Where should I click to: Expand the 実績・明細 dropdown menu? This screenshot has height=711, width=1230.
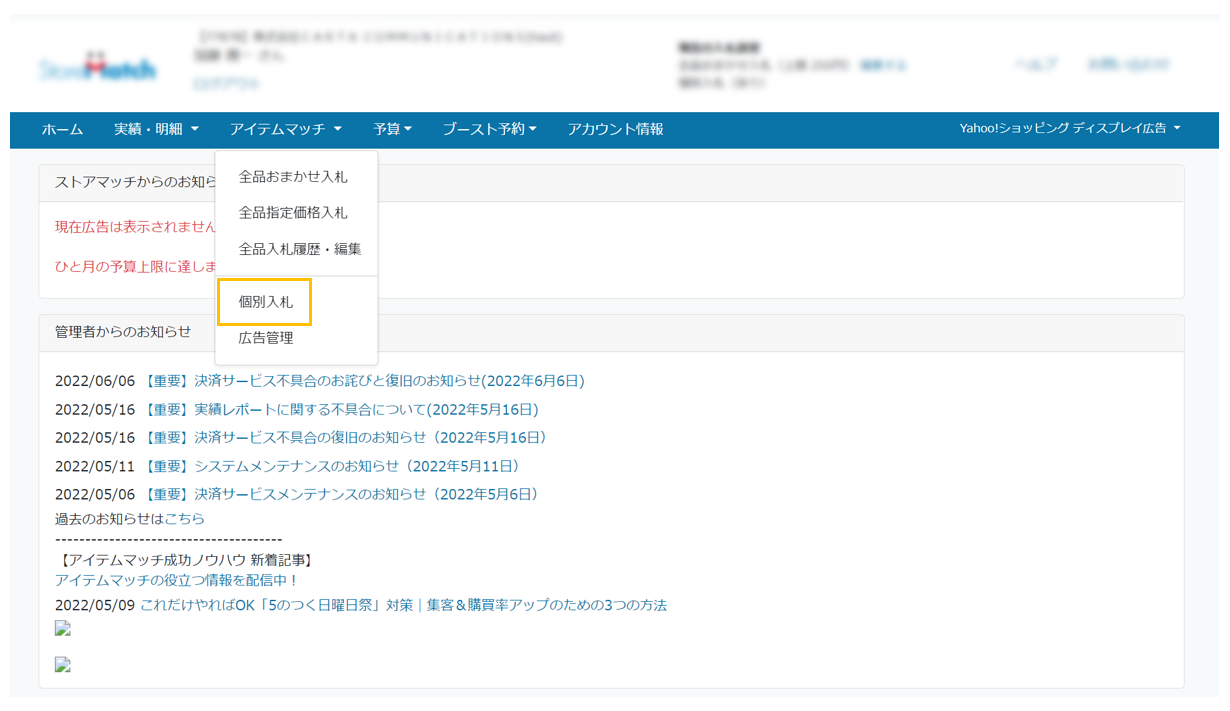tap(156, 129)
